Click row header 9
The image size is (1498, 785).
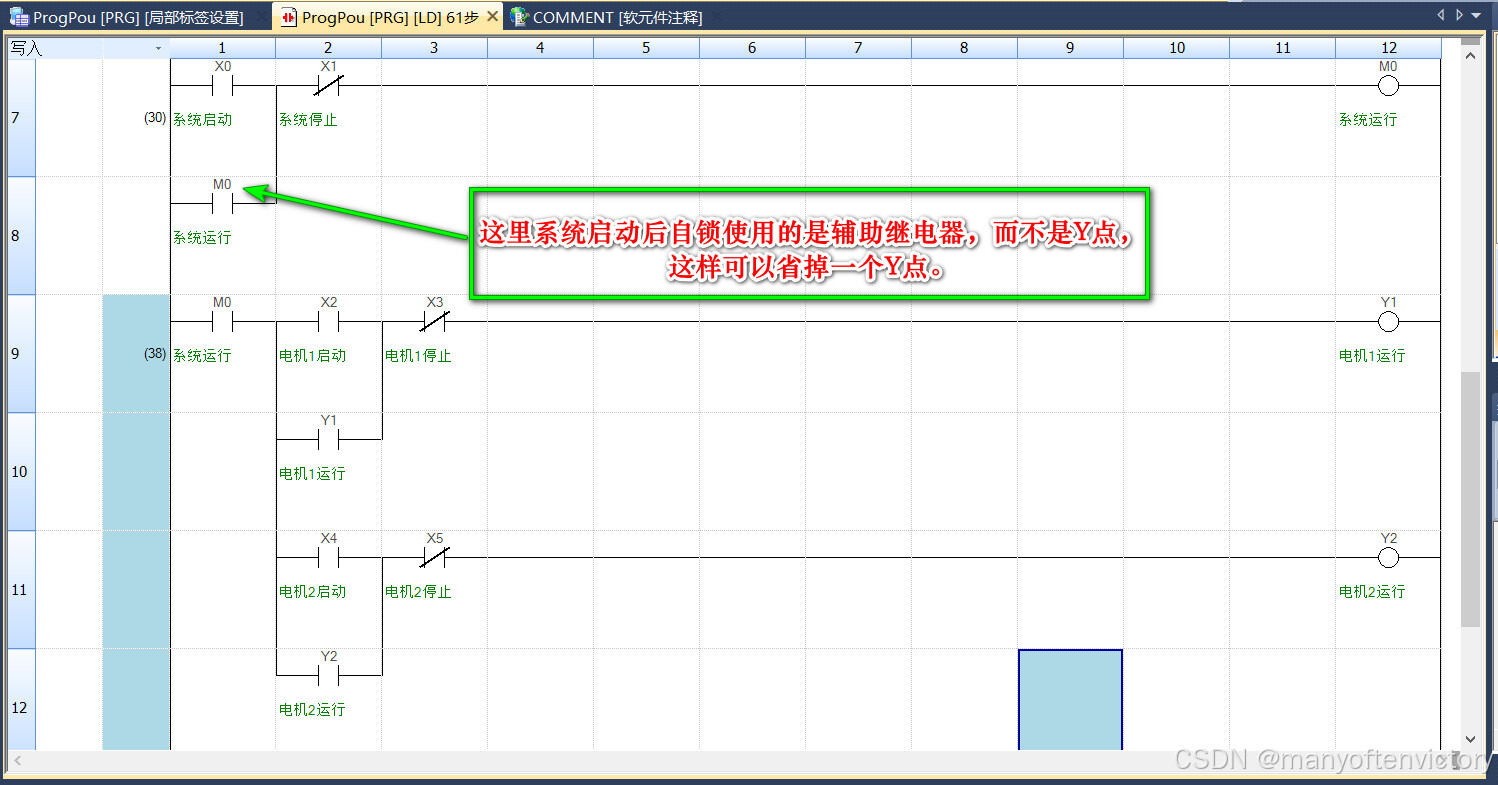(20, 353)
